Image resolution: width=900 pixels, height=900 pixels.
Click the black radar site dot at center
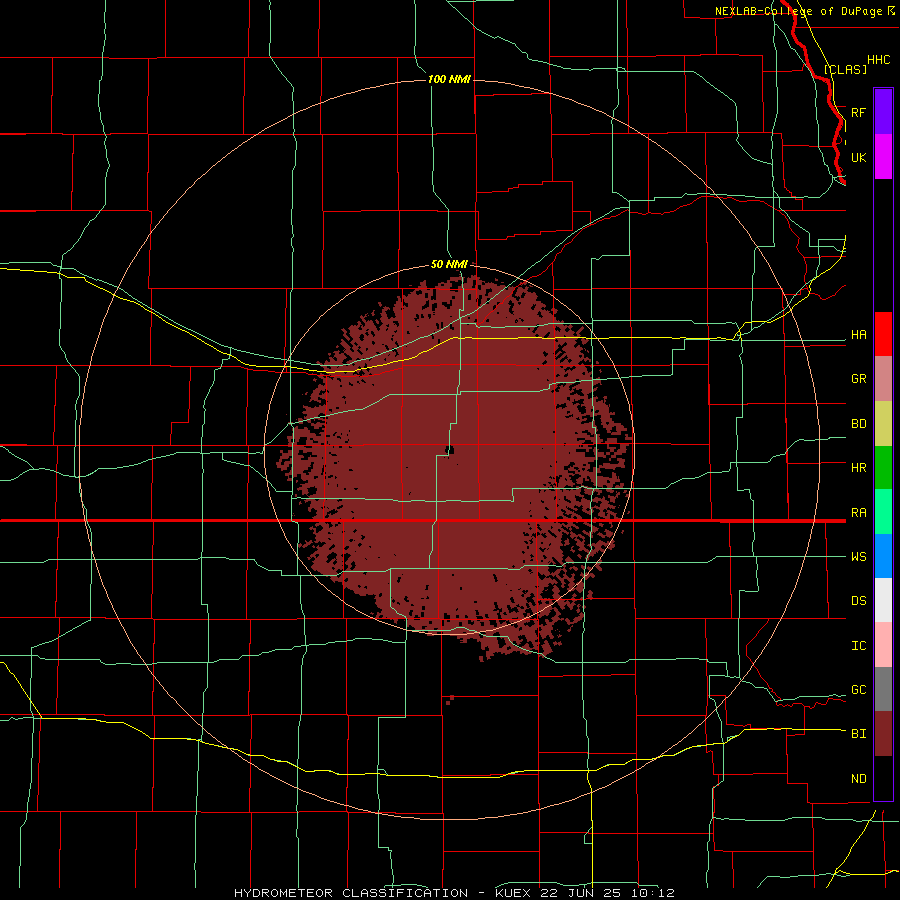450,449
